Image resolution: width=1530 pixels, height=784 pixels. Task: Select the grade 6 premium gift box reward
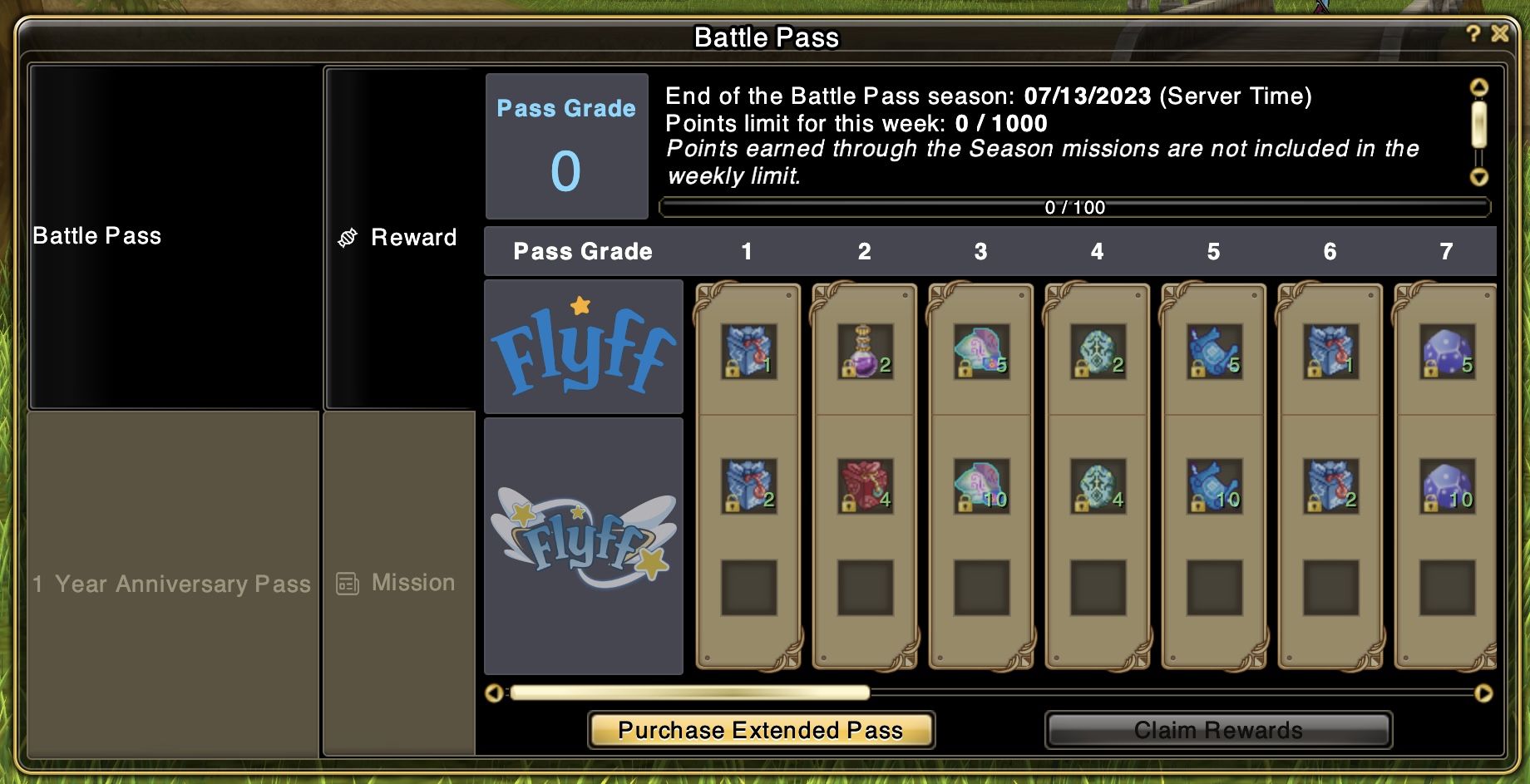pos(1331,486)
